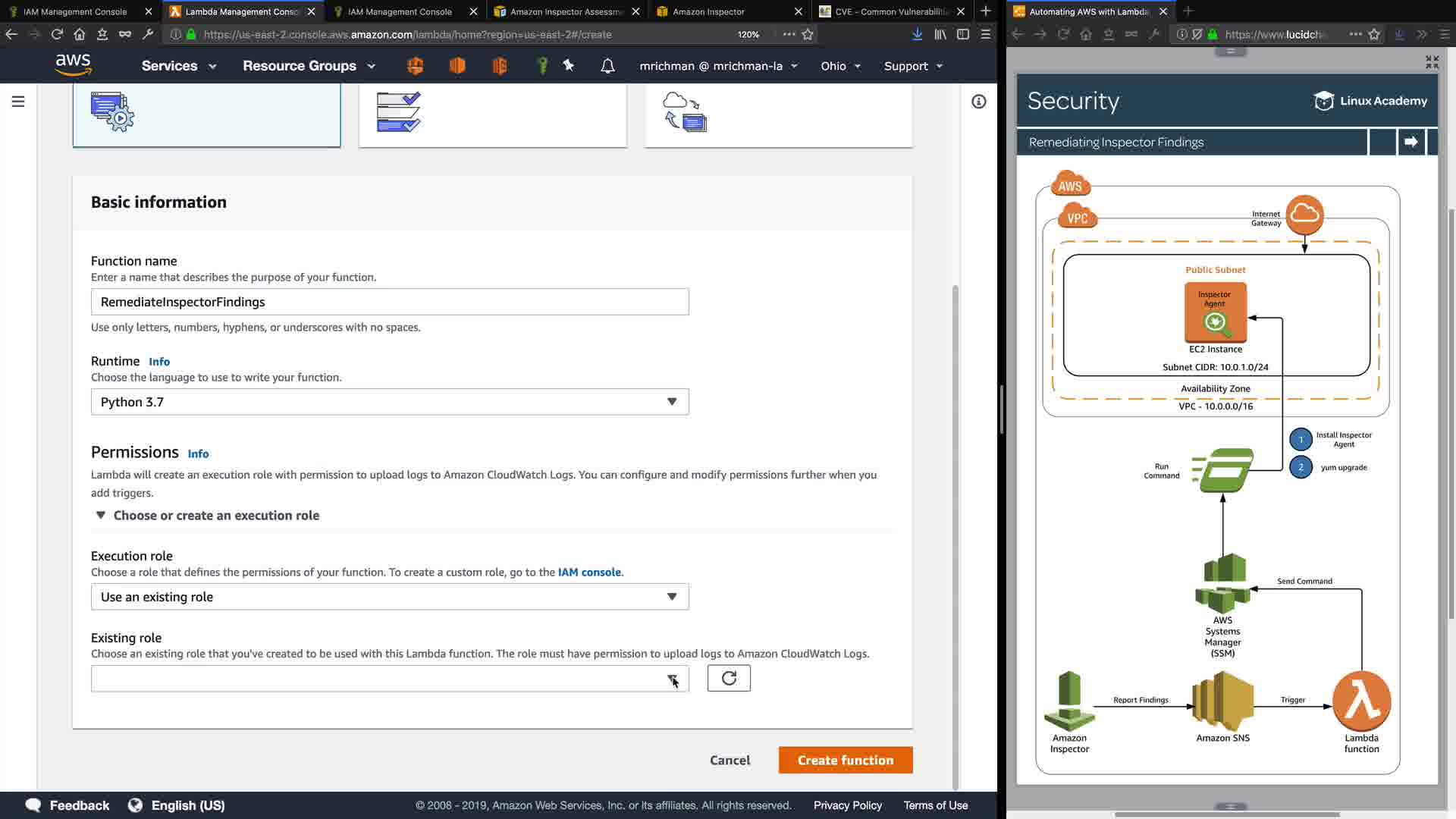Open the Execution role dropdown

390,597
